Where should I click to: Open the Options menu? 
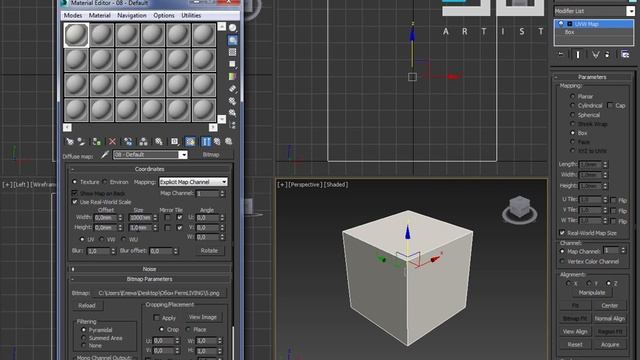(x=164, y=16)
